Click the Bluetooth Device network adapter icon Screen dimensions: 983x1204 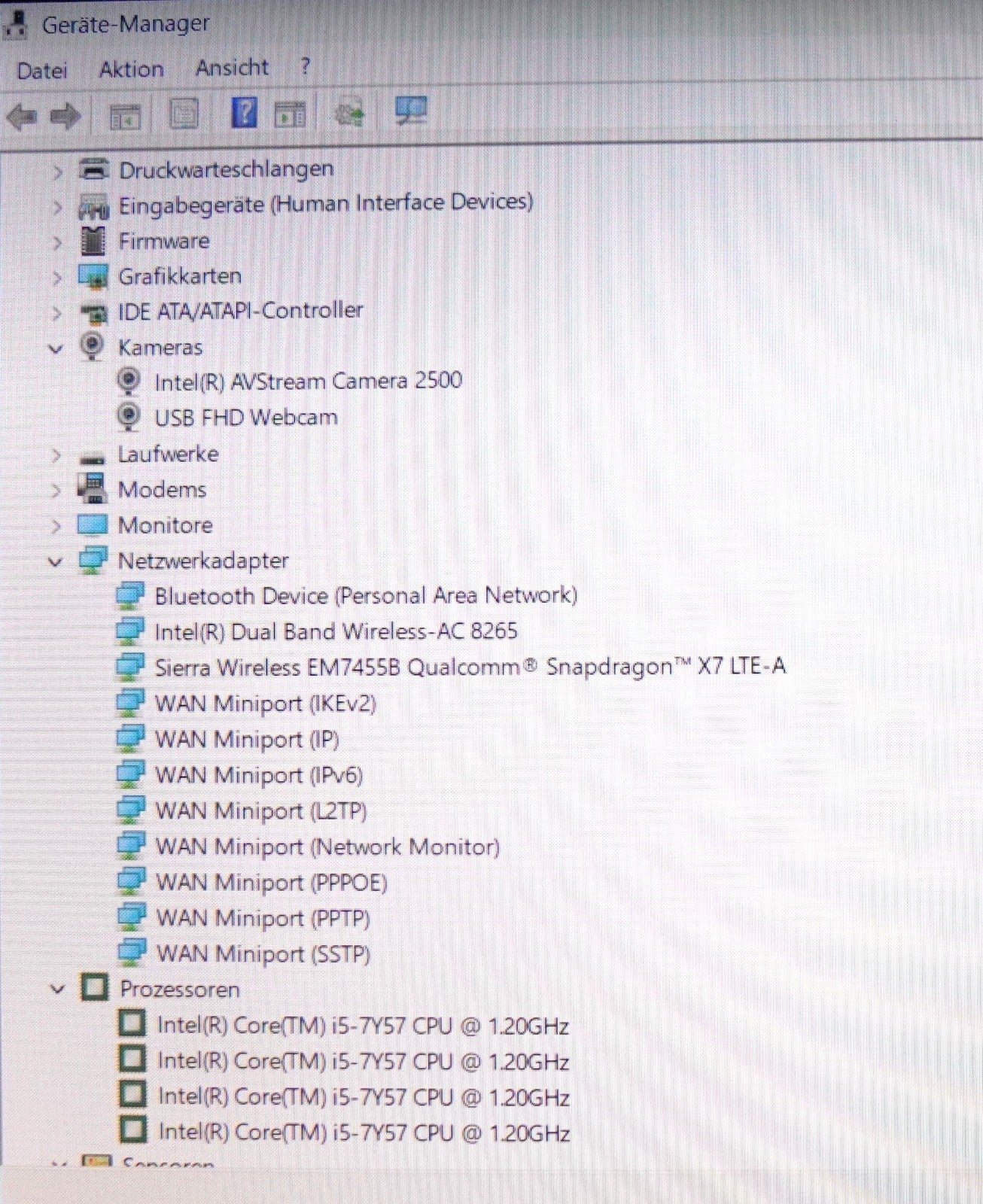130,597
